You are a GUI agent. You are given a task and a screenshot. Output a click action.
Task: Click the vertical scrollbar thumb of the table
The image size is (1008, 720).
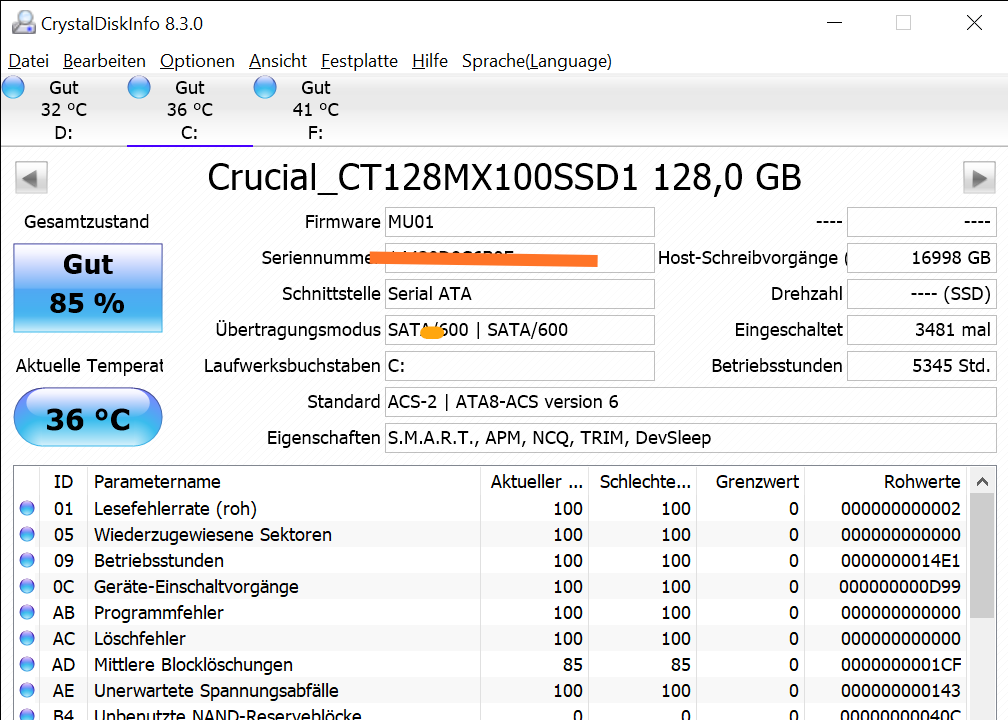[982, 556]
